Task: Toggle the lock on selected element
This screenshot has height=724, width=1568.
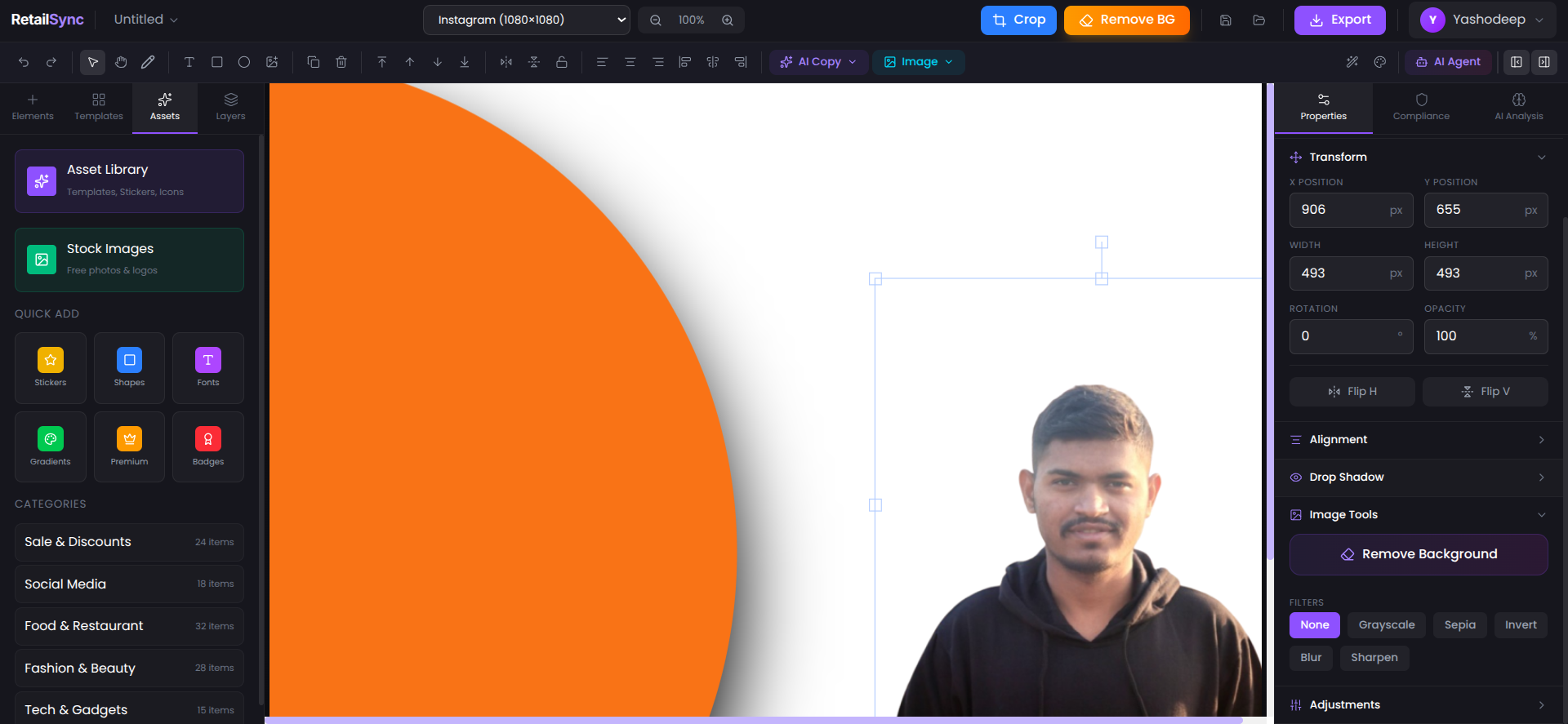Action: [x=562, y=62]
